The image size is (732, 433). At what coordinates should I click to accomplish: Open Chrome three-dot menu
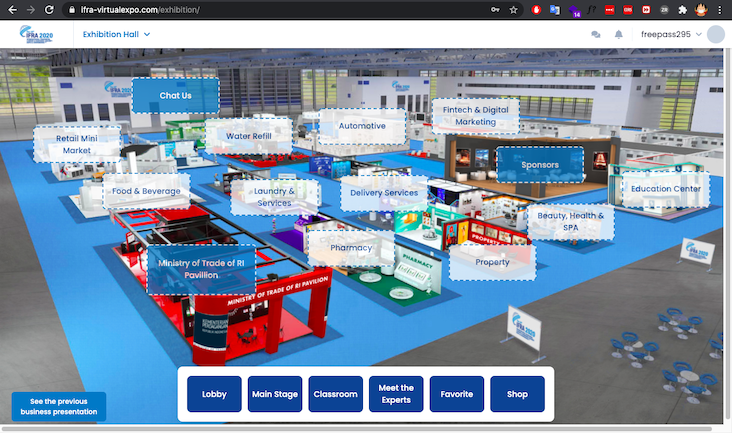coord(719,9)
